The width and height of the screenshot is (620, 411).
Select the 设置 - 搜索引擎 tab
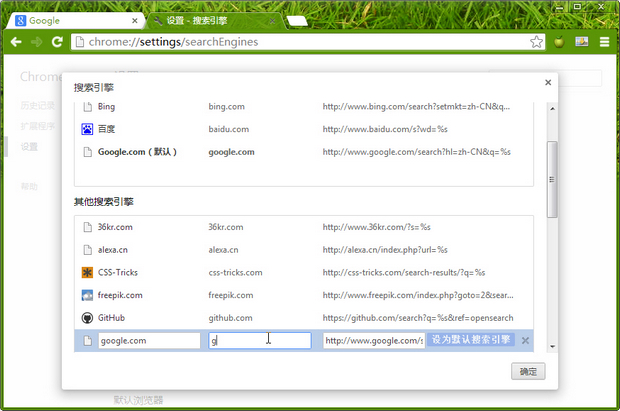215,21
